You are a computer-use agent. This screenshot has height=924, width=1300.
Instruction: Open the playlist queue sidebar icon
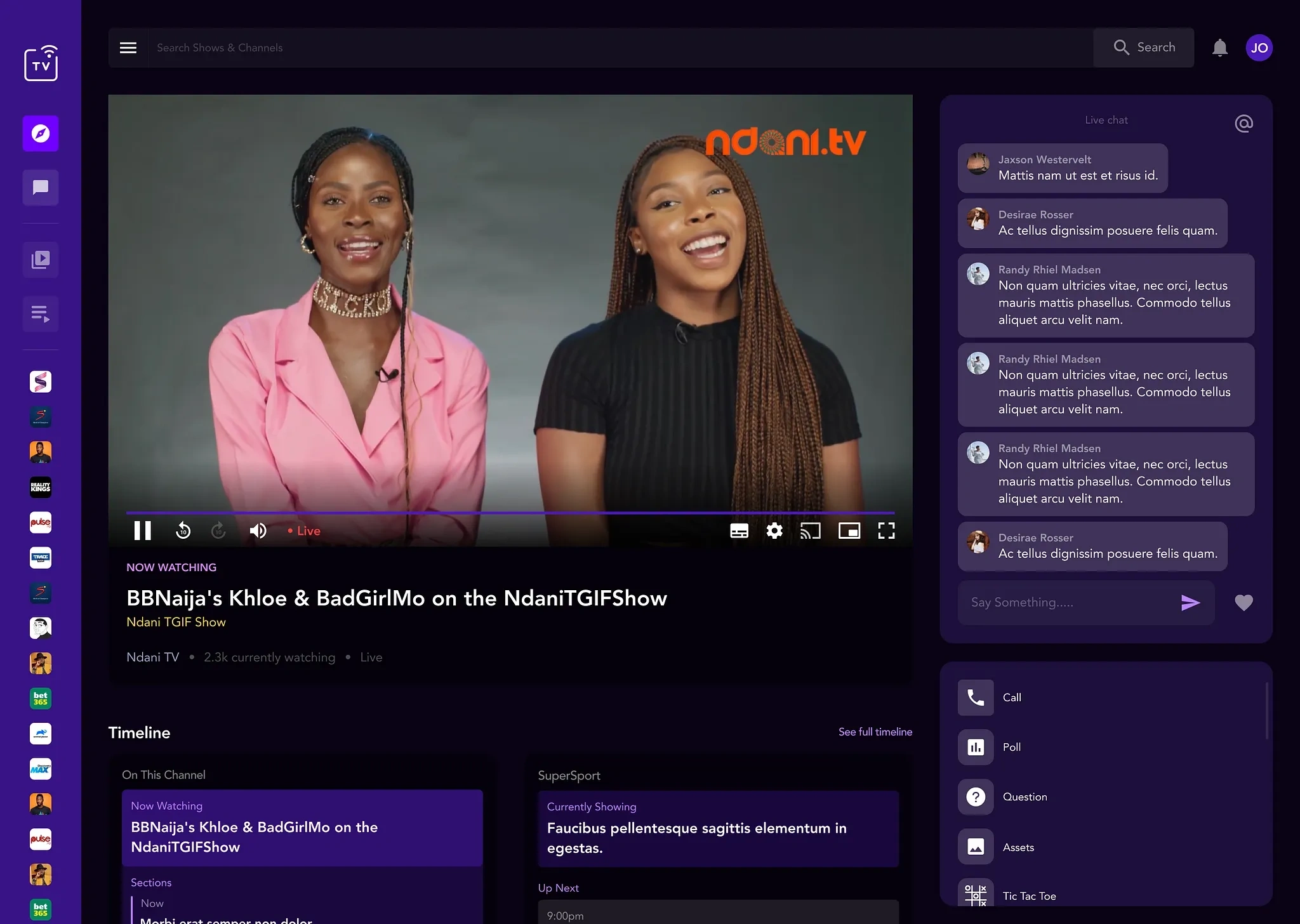click(x=41, y=313)
